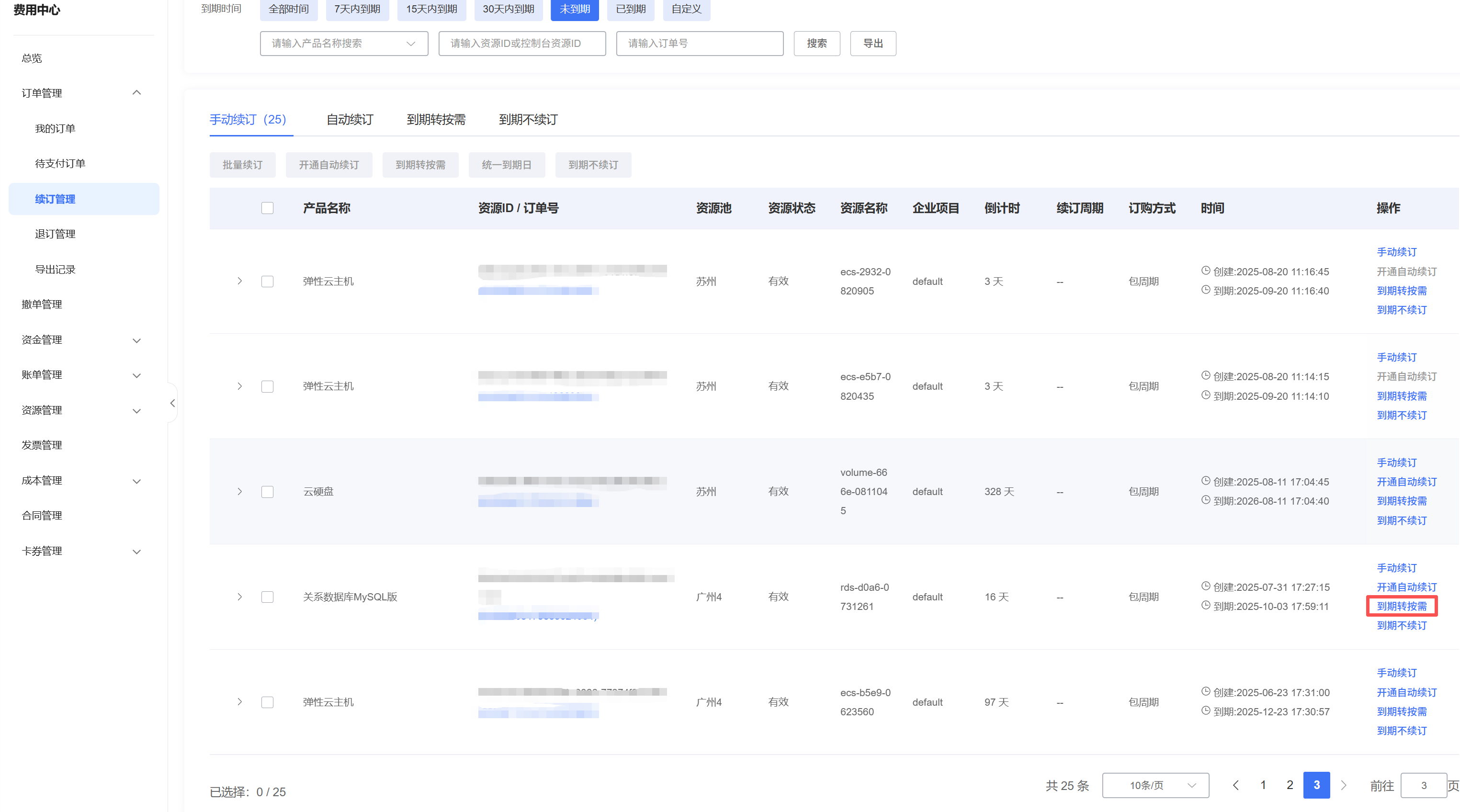Click the 搜索 button

(x=817, y=44)
